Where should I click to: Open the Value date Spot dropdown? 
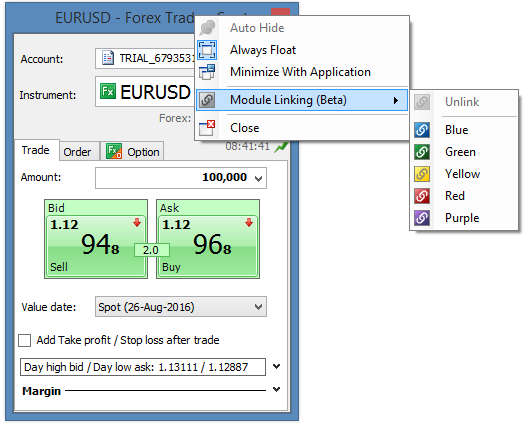(x=181, y=307)
